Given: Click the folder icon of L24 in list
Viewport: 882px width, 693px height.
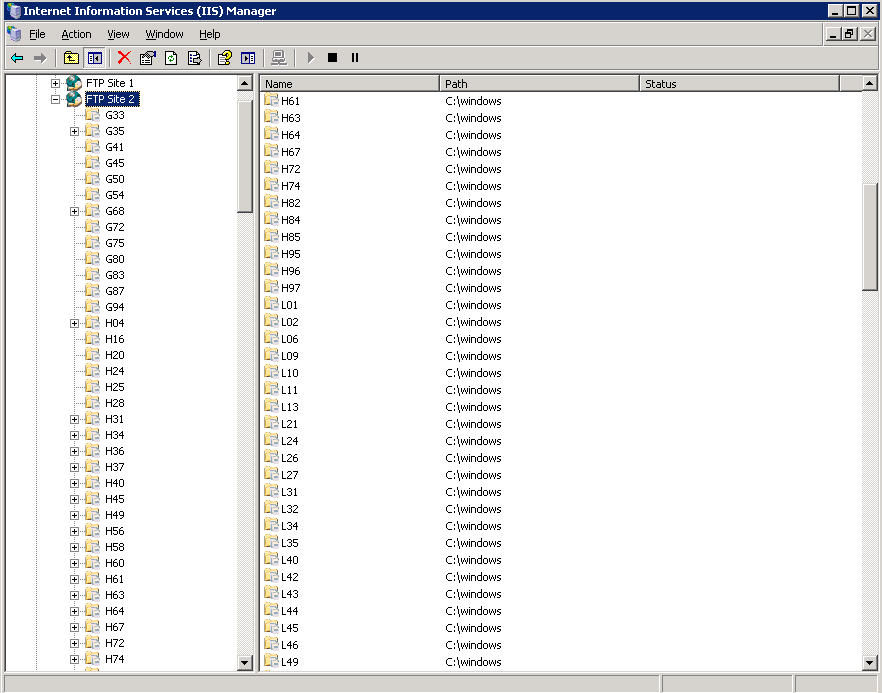Looking at the screenshot, I should [x=272, y=440].
